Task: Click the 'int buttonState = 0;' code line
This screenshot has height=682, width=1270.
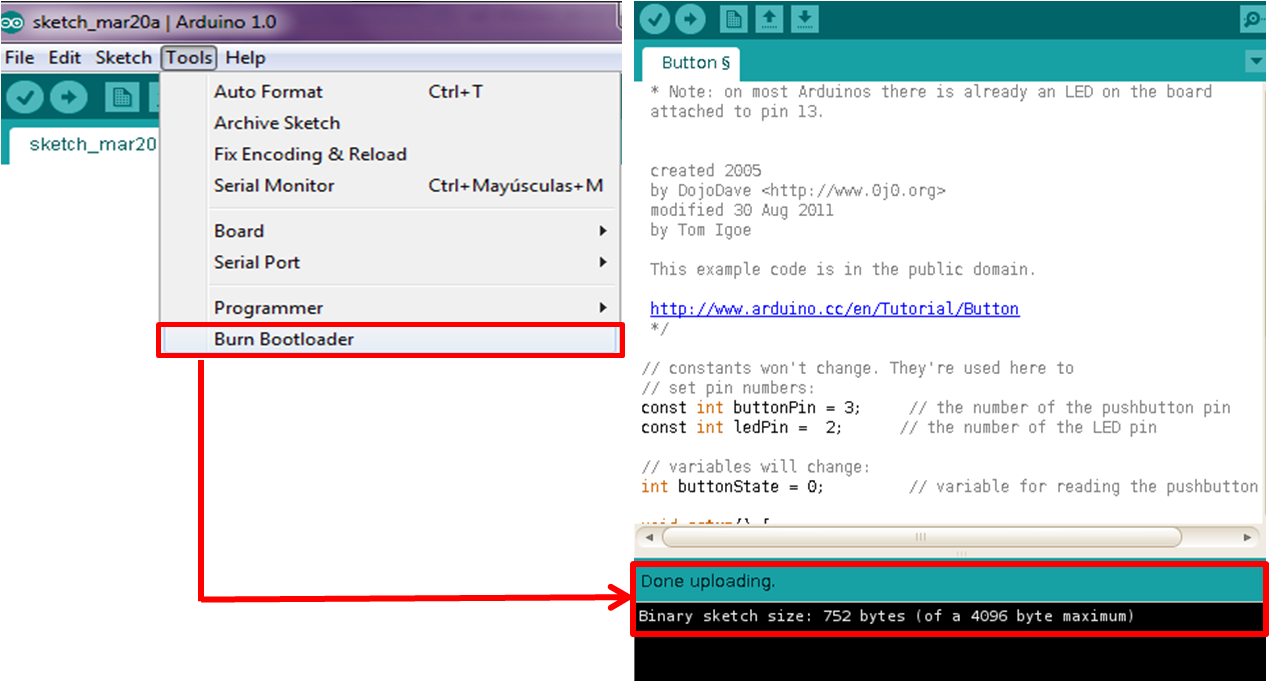Action: tap(949, 487)
